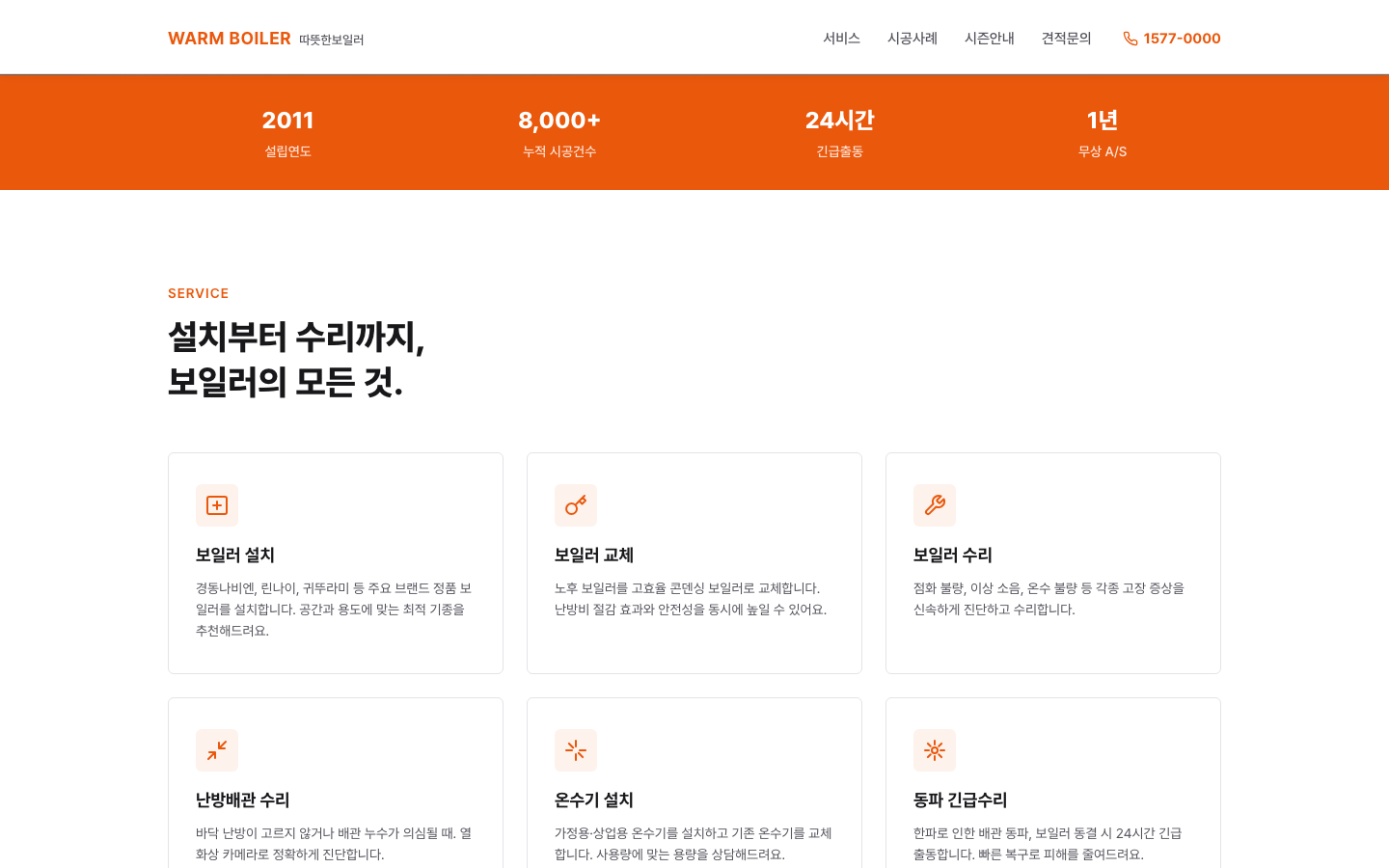Click the 온수기 설치 card icon

click(576, 750)
